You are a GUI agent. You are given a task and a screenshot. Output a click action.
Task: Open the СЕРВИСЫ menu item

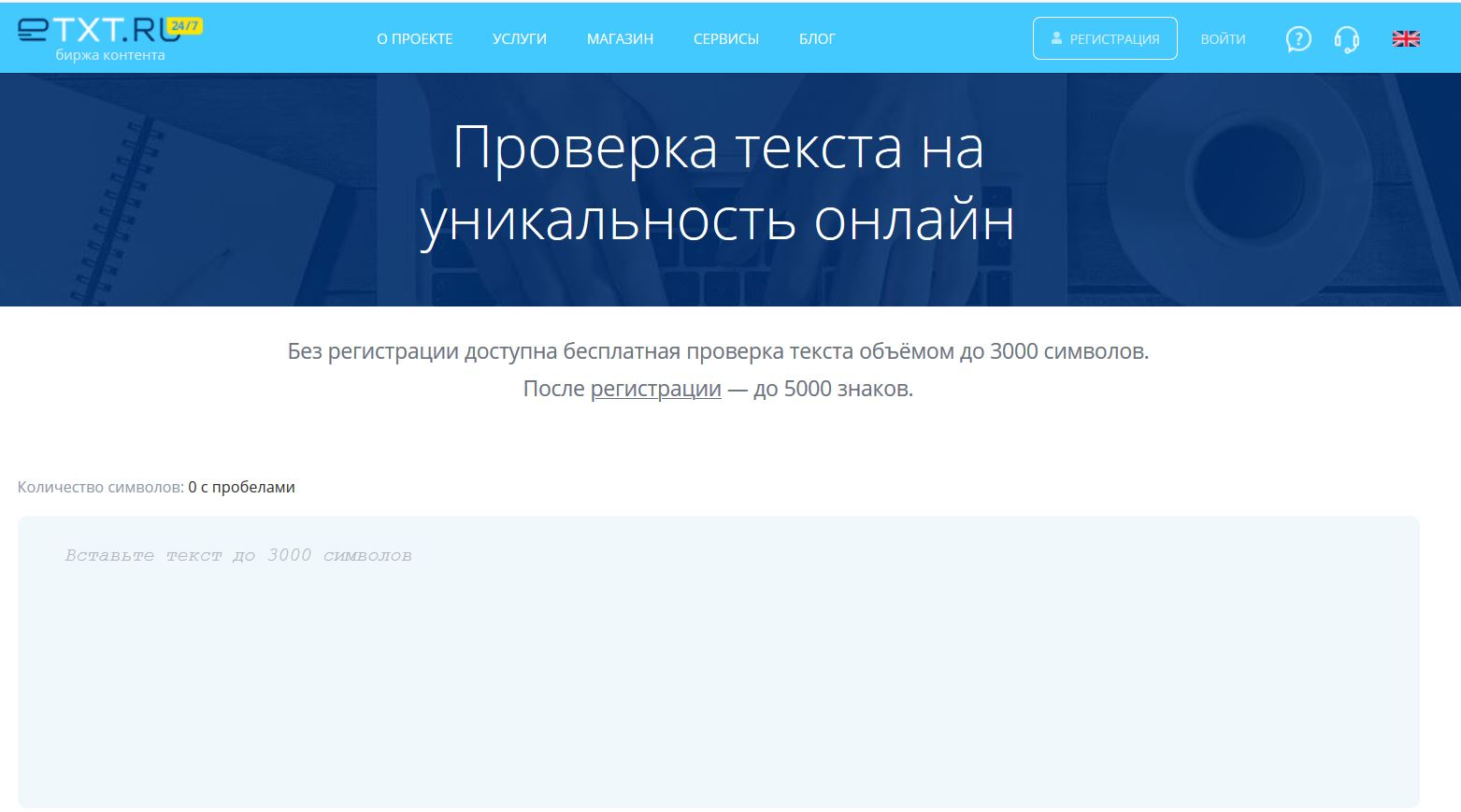pos(725,39)
